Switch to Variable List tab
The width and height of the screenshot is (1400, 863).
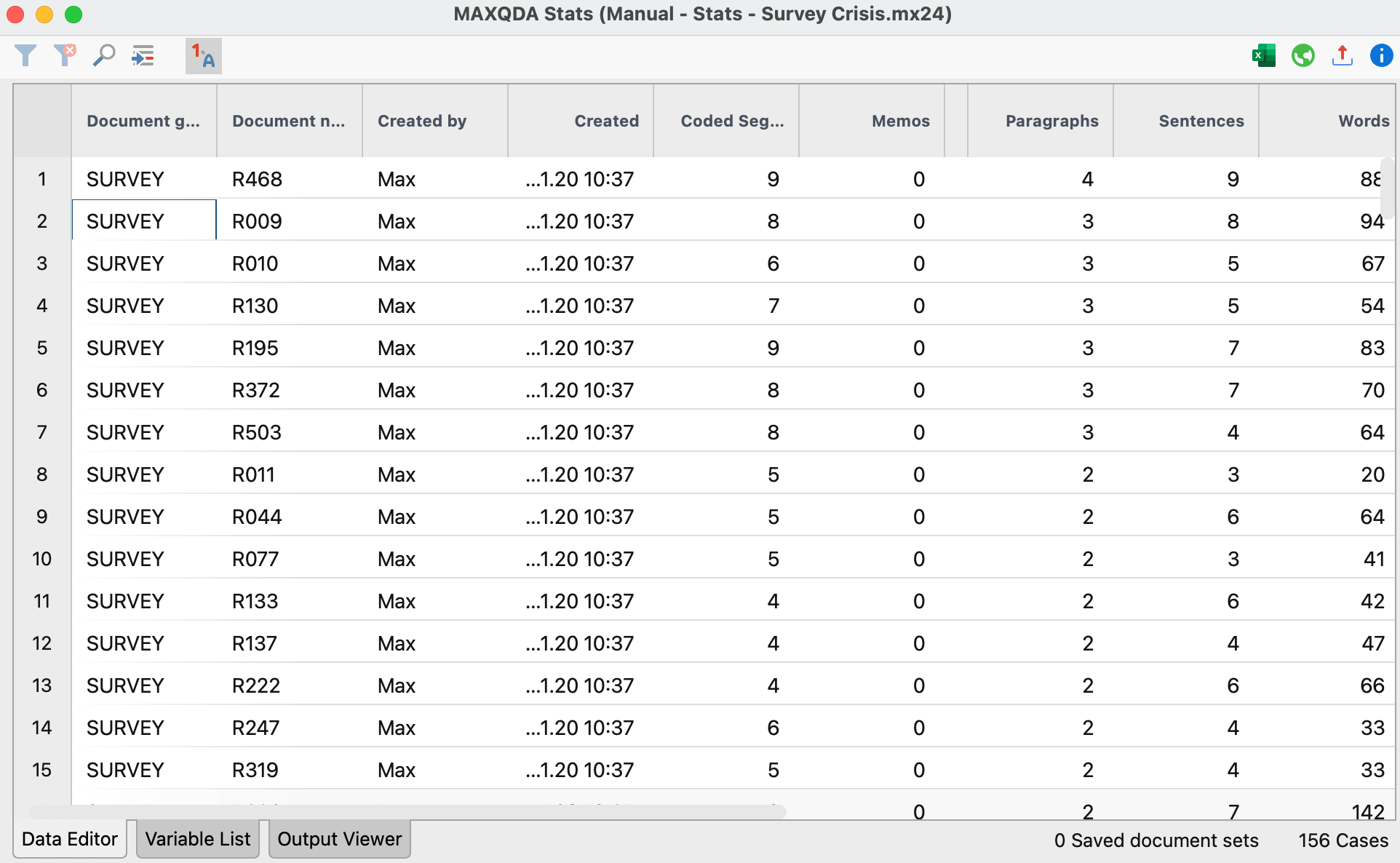[x=197, y=839]
